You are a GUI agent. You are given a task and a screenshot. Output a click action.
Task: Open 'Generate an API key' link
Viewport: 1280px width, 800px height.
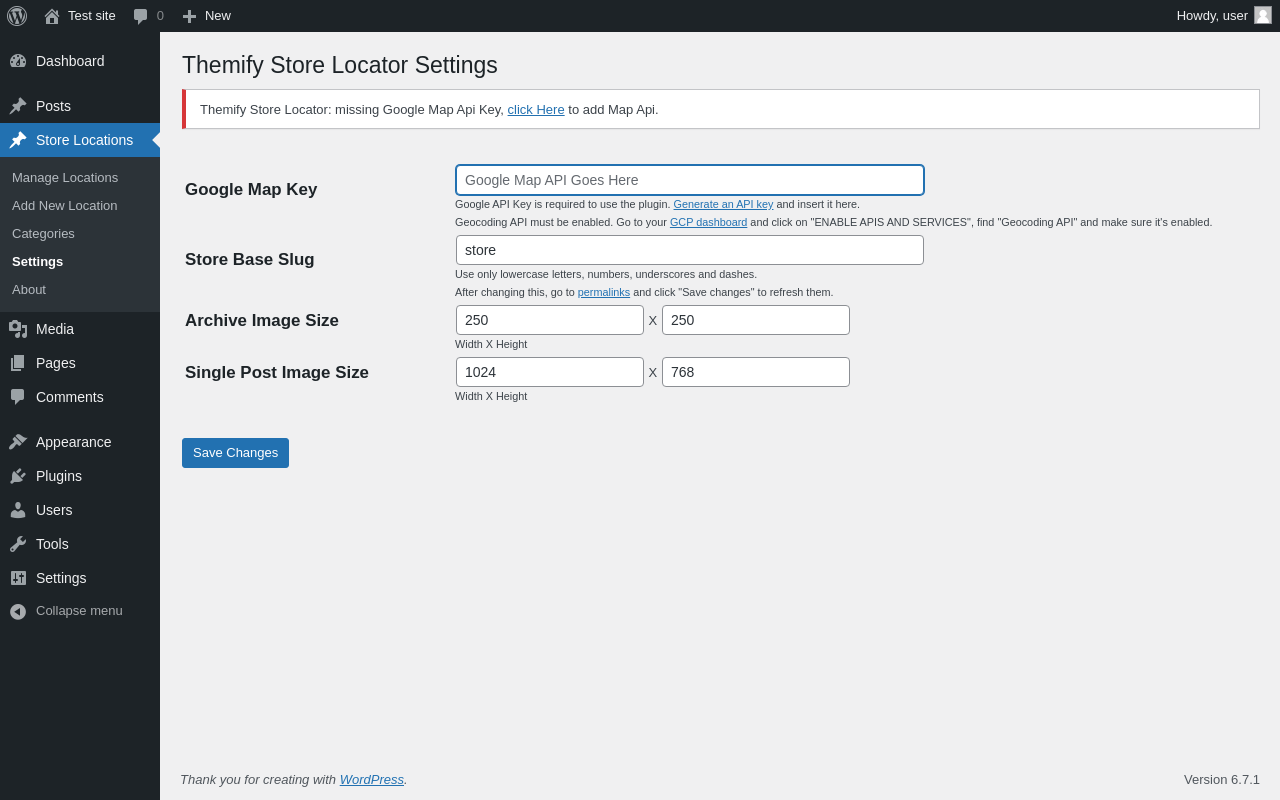[x=723, y=204]
